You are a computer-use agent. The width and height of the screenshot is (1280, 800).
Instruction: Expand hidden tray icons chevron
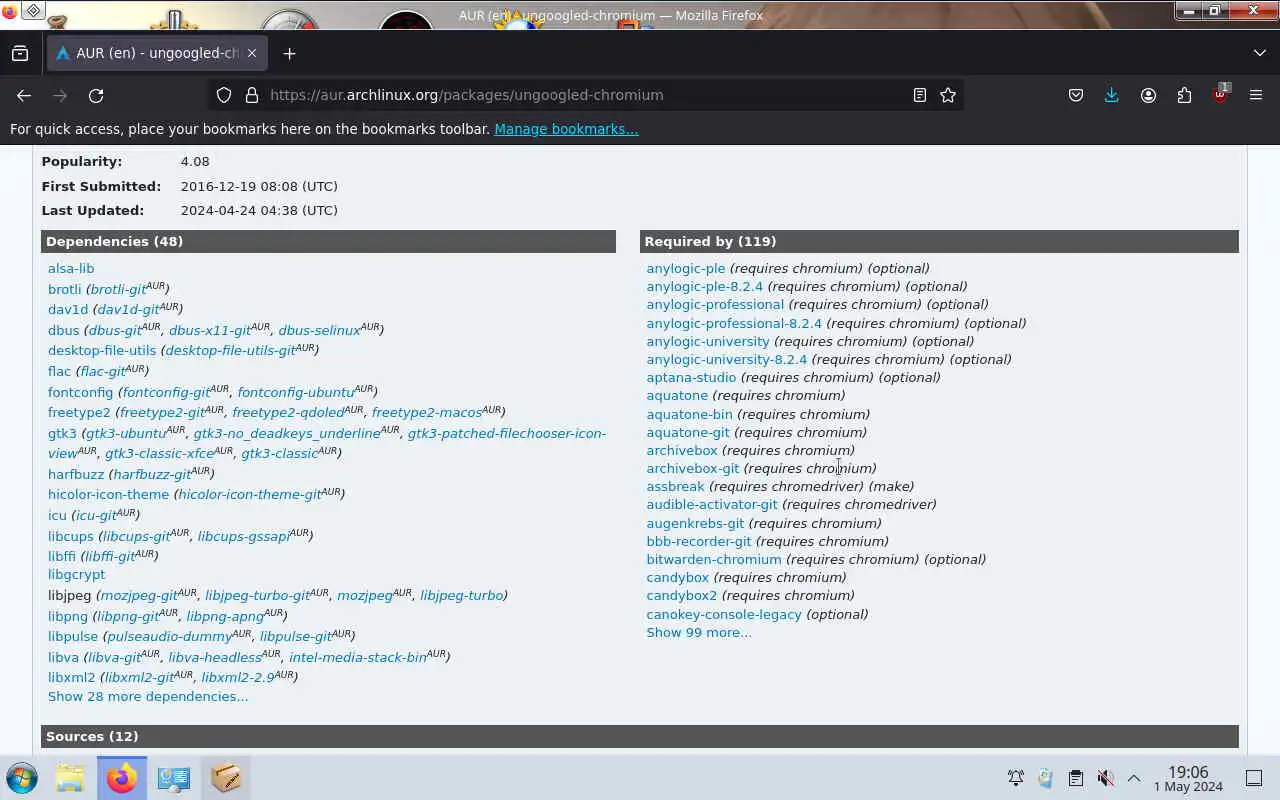point(1134,778)
